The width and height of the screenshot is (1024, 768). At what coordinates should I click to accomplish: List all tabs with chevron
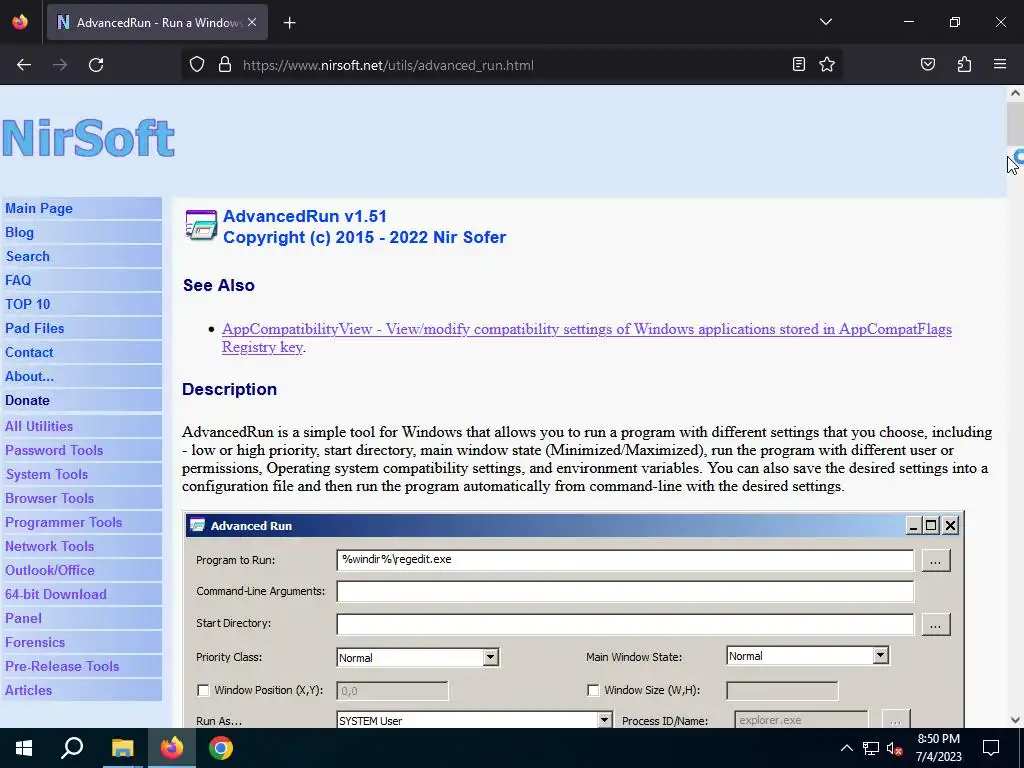pos(825,22)
